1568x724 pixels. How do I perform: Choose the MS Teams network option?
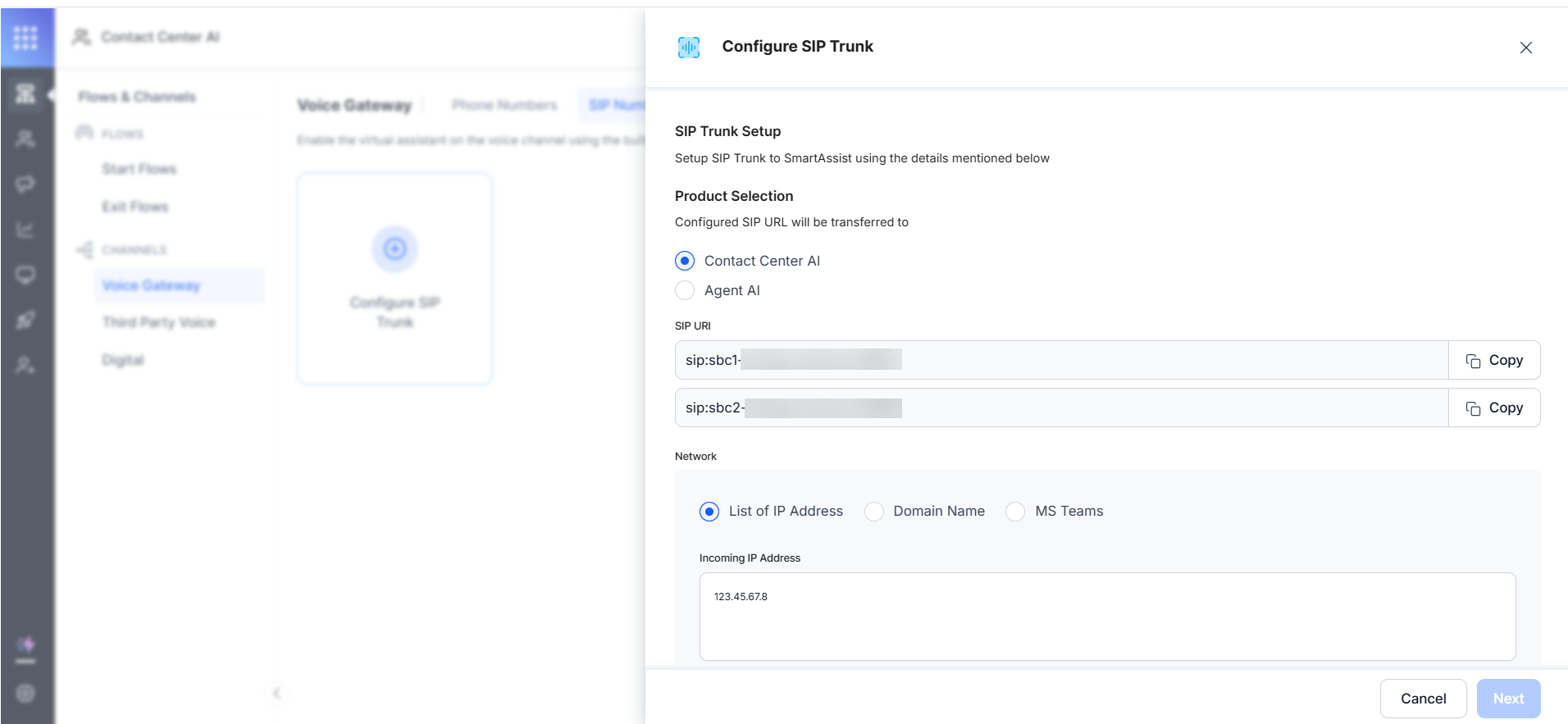(1015, 512)
